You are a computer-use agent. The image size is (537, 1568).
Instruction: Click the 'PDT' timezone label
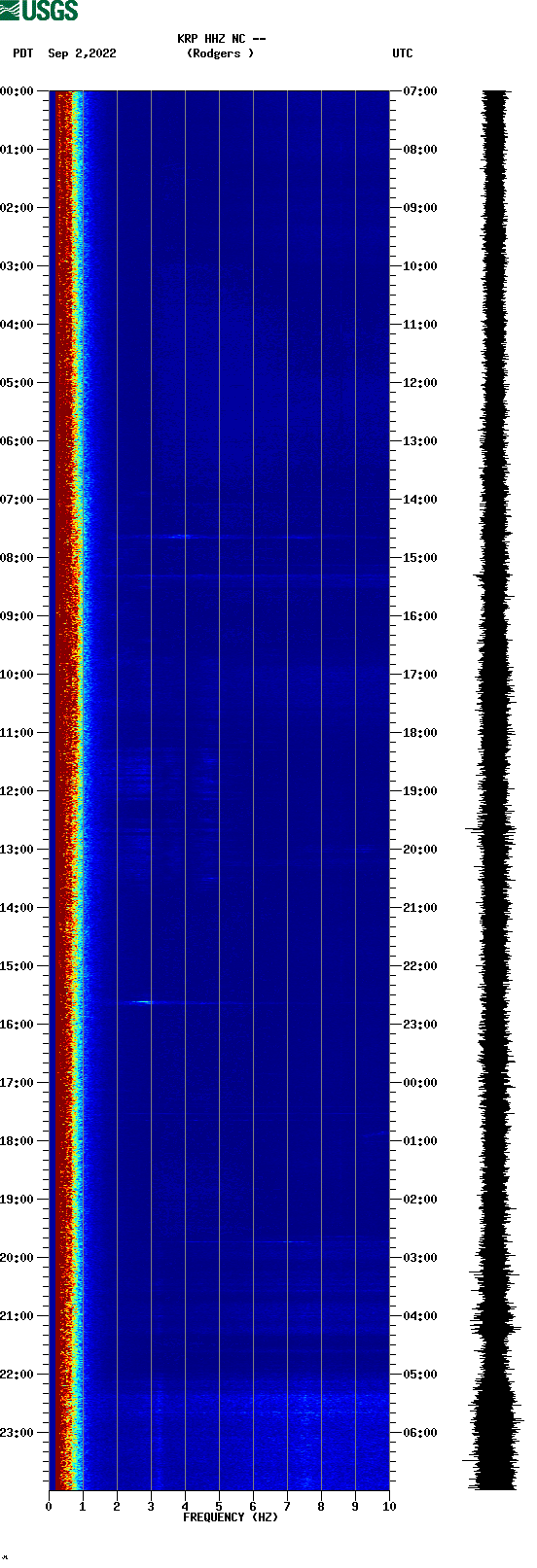22,53
